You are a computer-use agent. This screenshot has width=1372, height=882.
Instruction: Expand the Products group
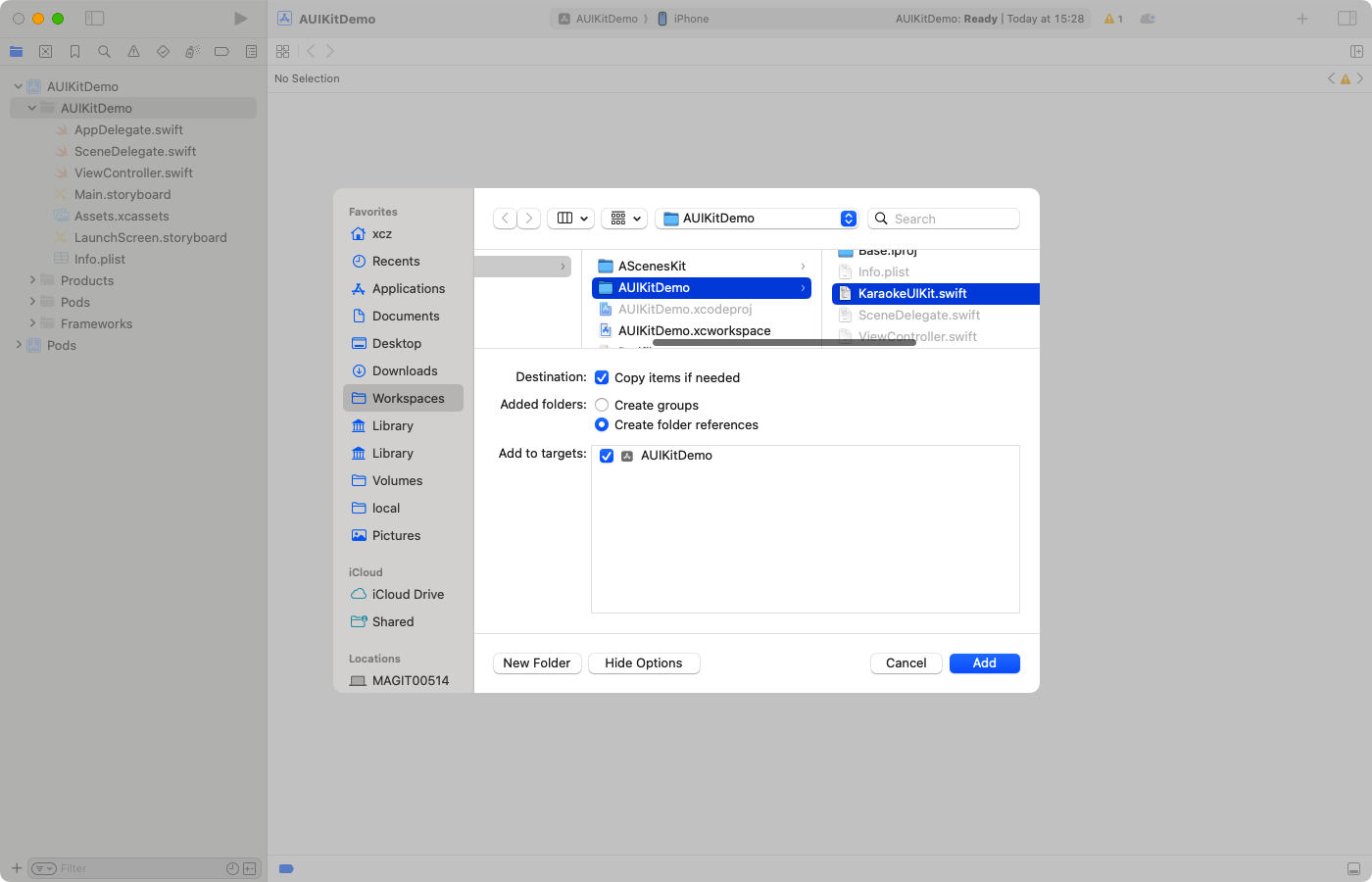pos(31,280)
